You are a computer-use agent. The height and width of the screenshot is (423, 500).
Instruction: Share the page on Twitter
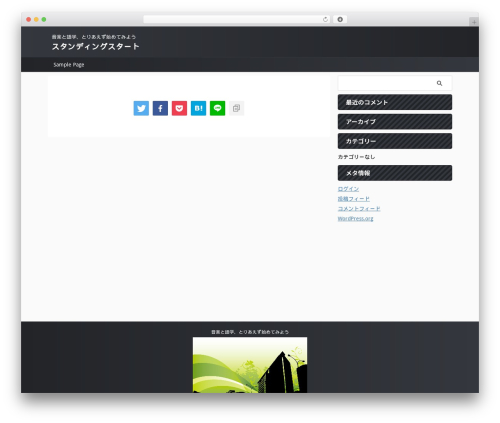(x=141, y=108)
